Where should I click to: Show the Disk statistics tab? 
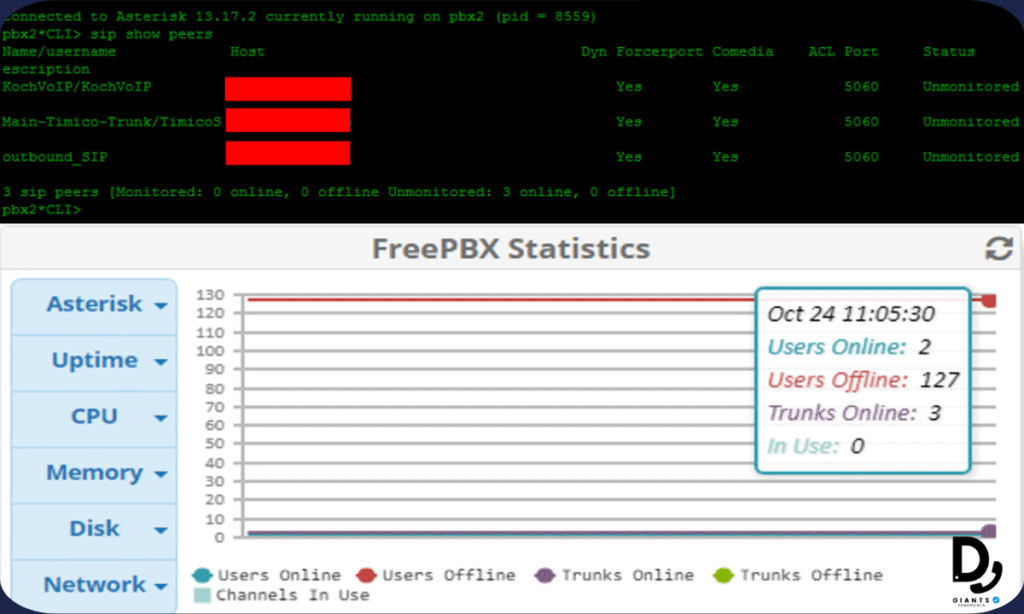(94, 531)
